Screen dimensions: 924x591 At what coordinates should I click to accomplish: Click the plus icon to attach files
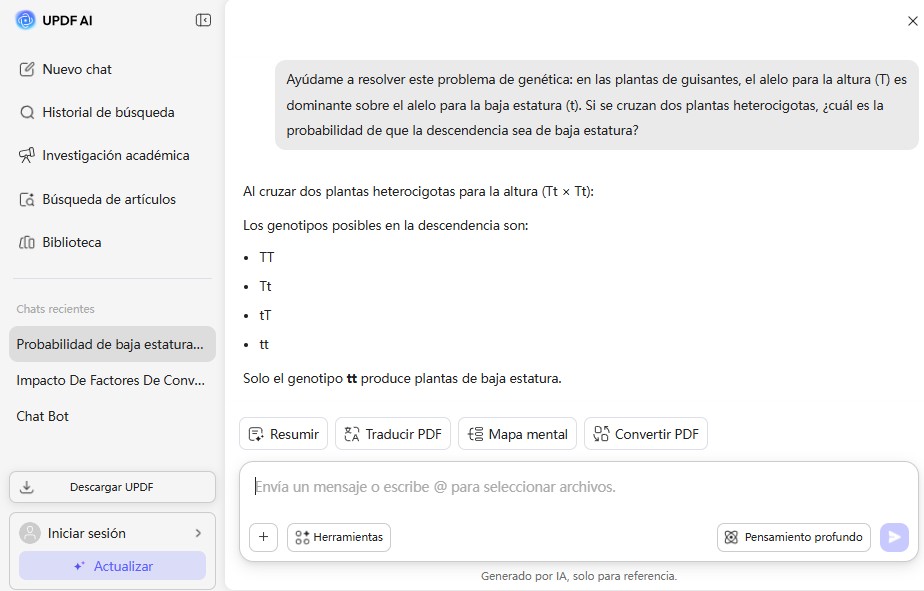[x=263, y=537]
